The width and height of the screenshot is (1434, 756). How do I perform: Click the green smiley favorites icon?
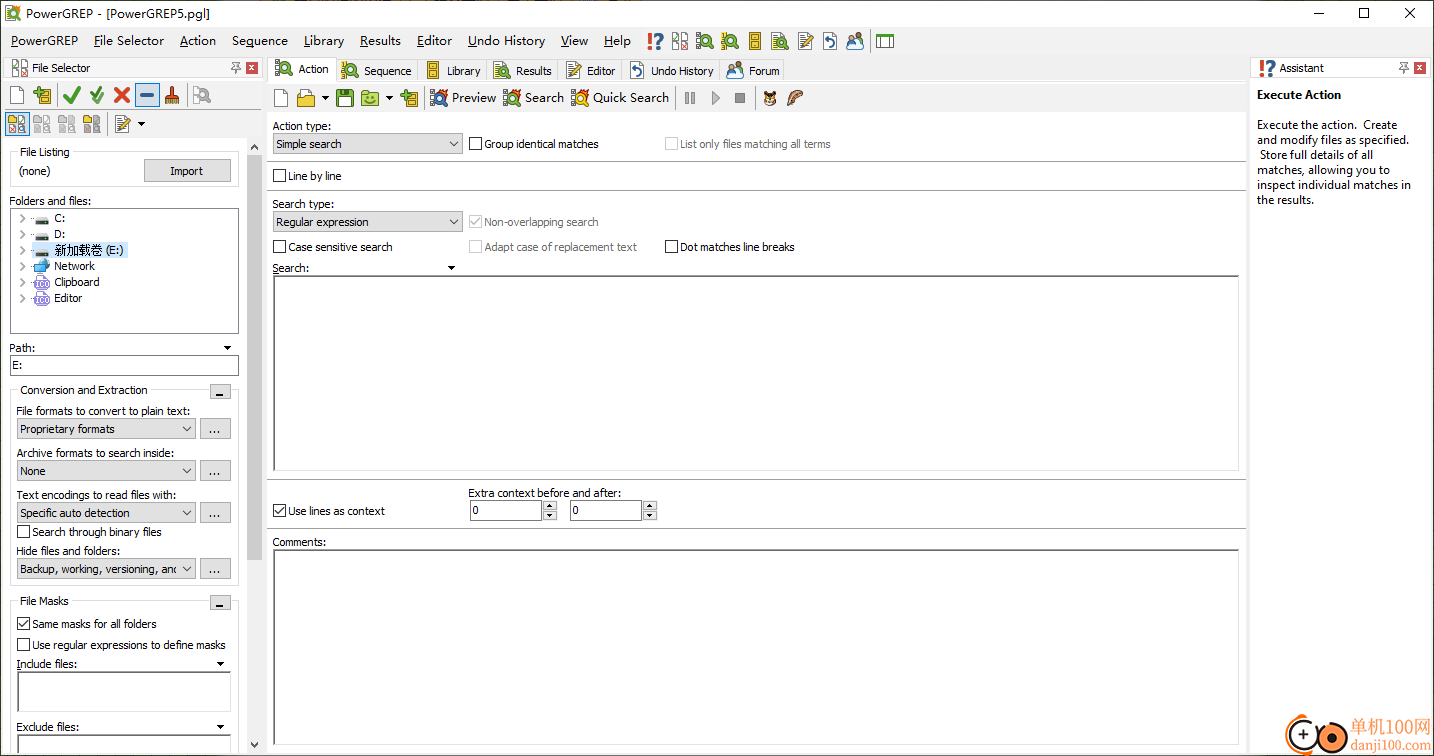370,98
